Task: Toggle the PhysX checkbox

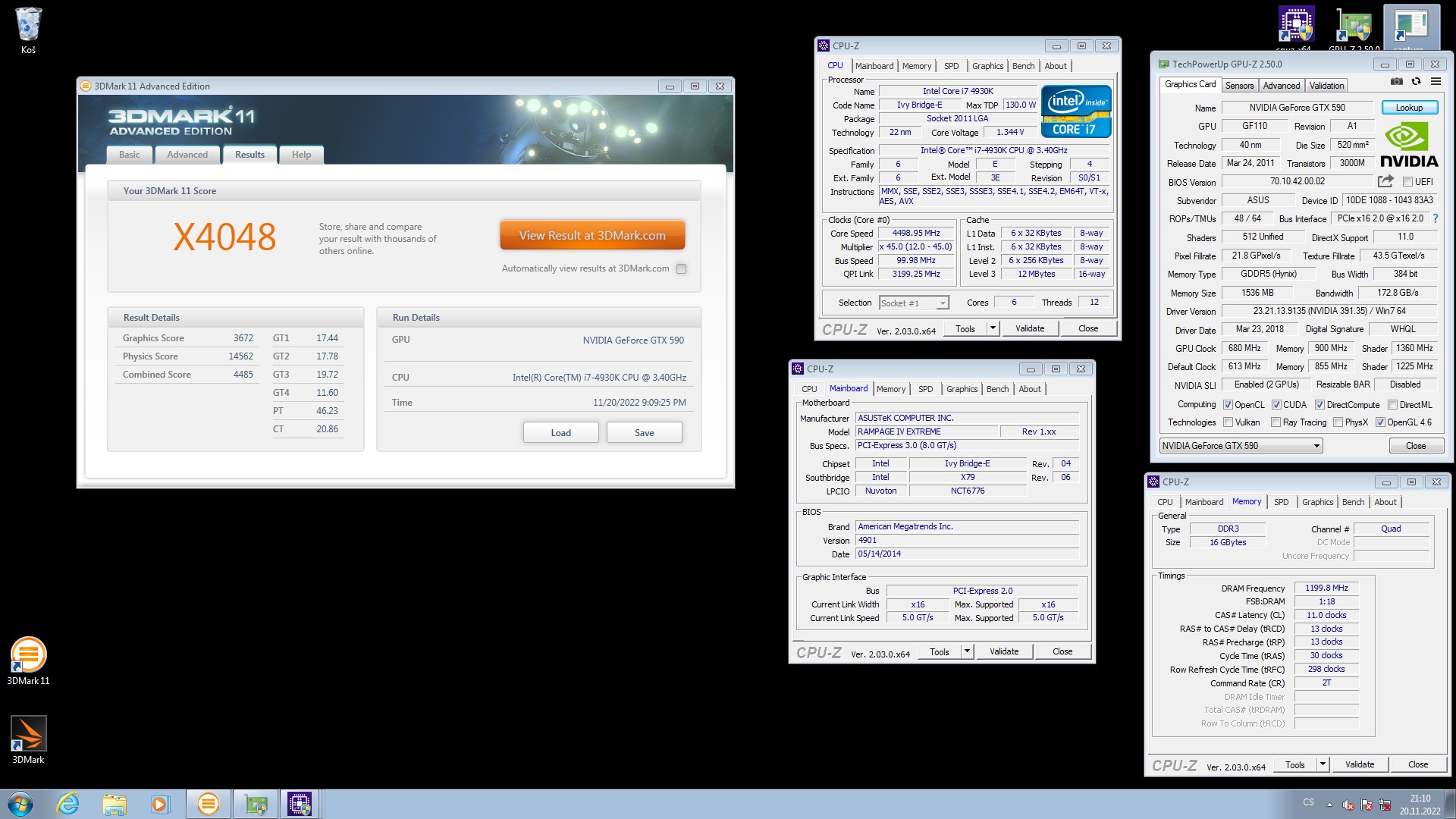Action: click(1338, 422)
